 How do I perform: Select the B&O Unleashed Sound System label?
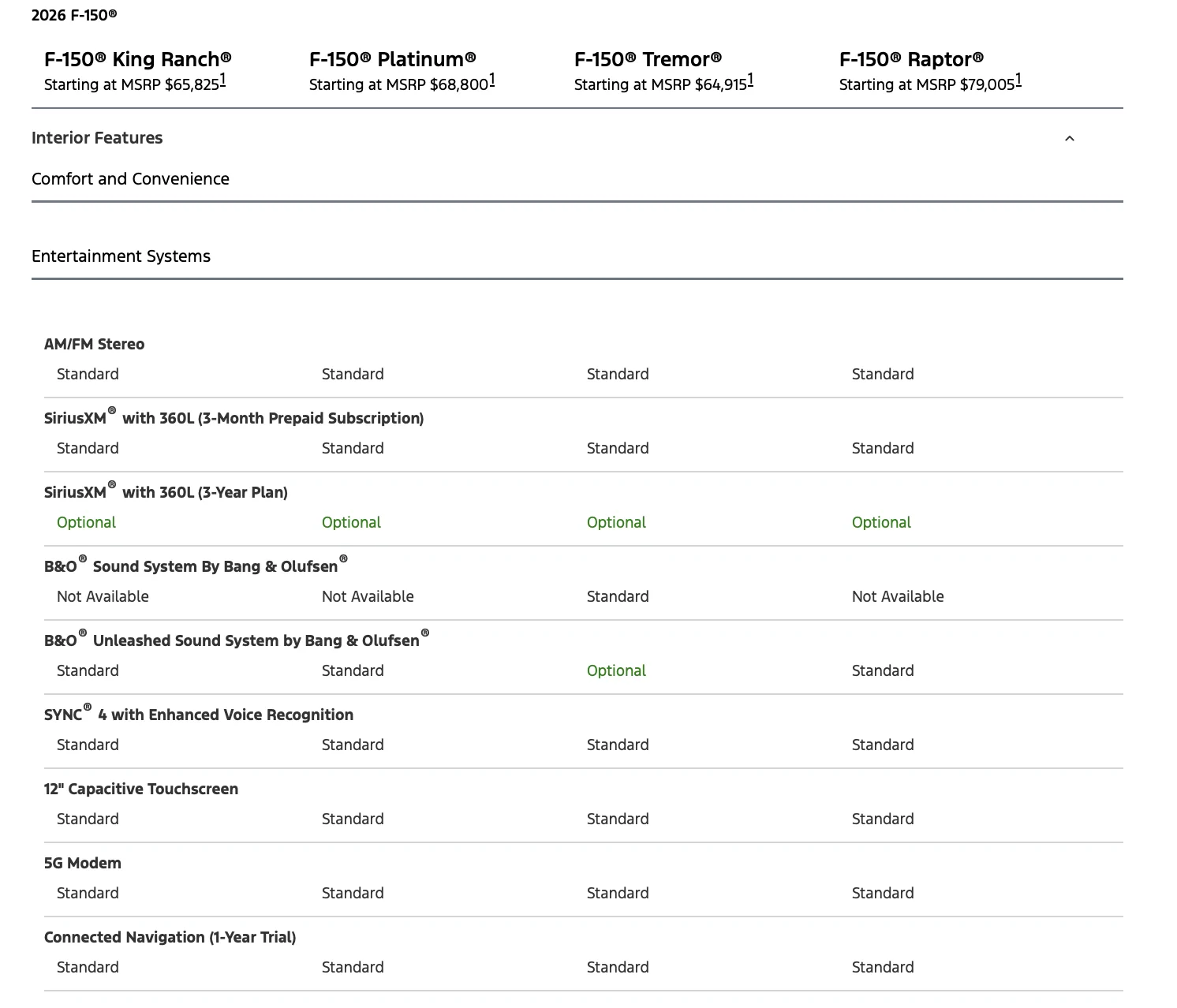(237, 639)
